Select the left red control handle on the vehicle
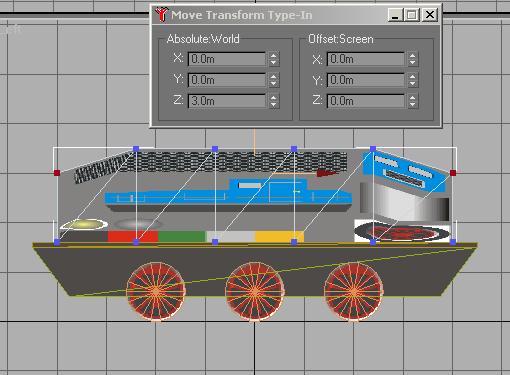The image size is (510, 375). 57,173
